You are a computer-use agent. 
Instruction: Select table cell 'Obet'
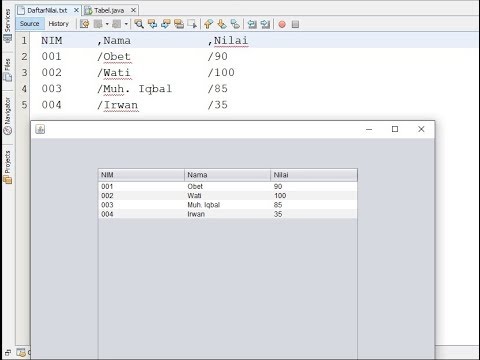pos(227,186)
